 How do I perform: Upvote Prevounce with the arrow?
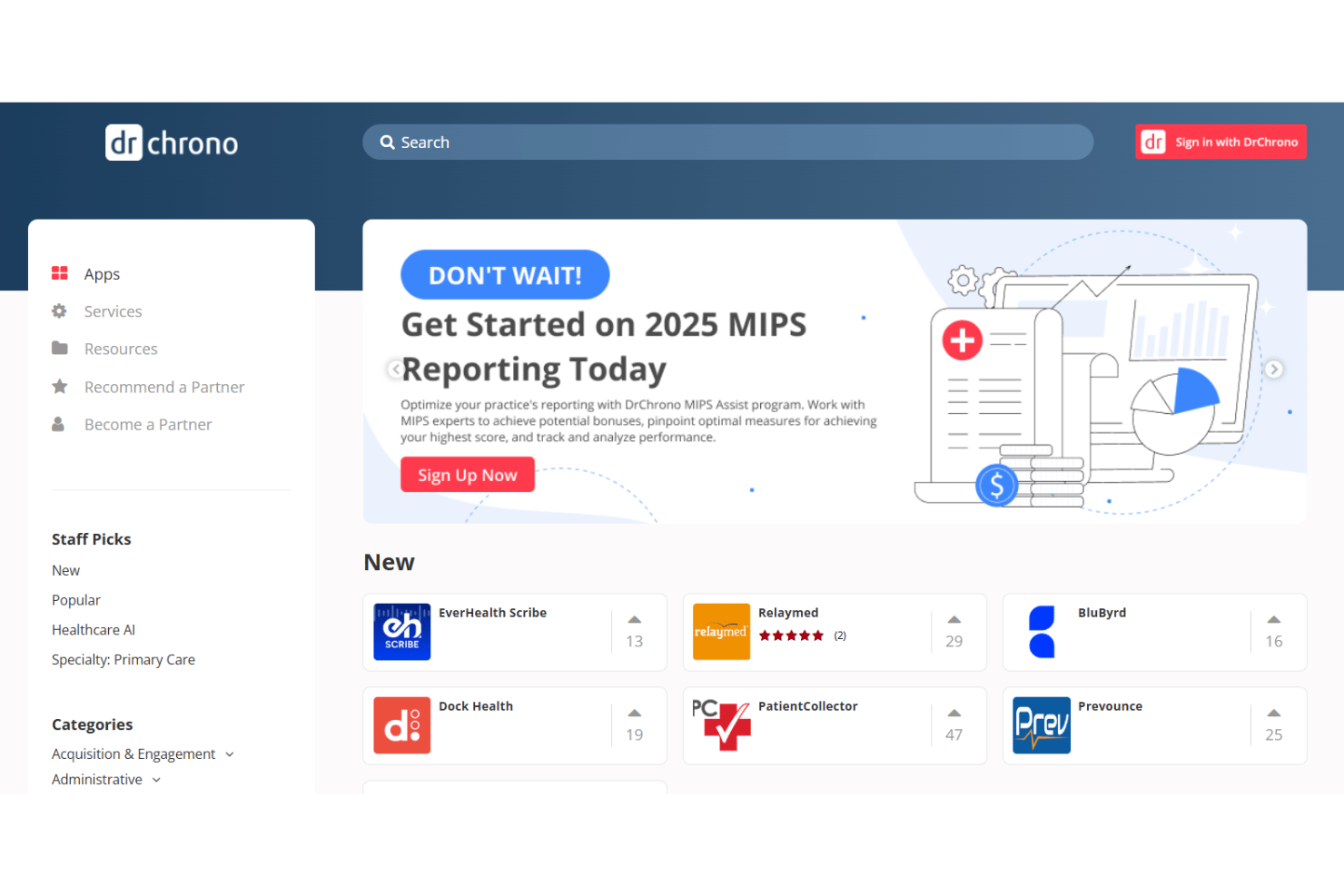point(1274,714)
